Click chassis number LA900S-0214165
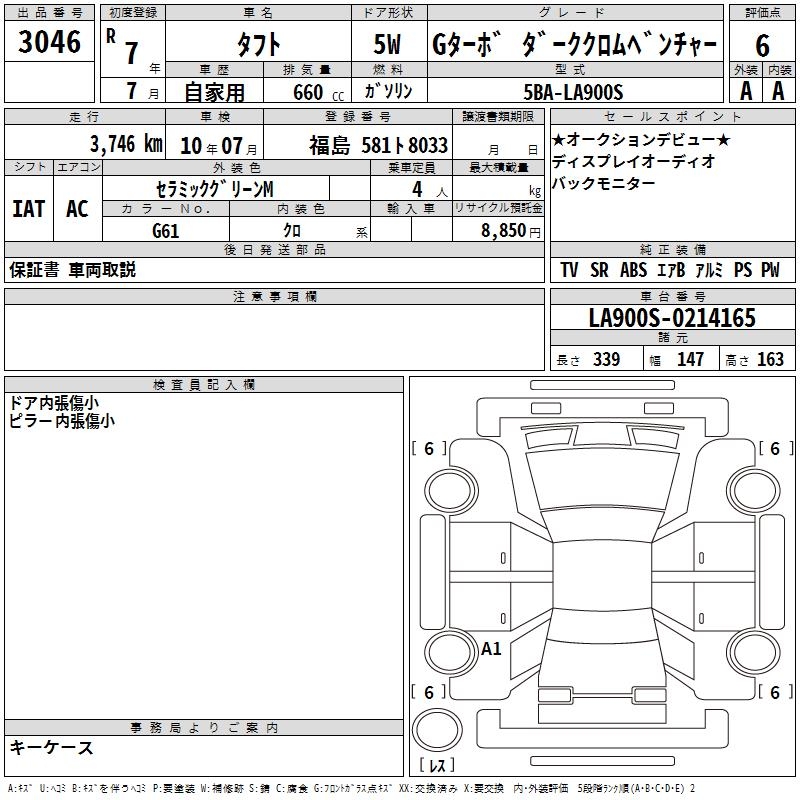Screen dimensions: 800x800 point(672,318)
